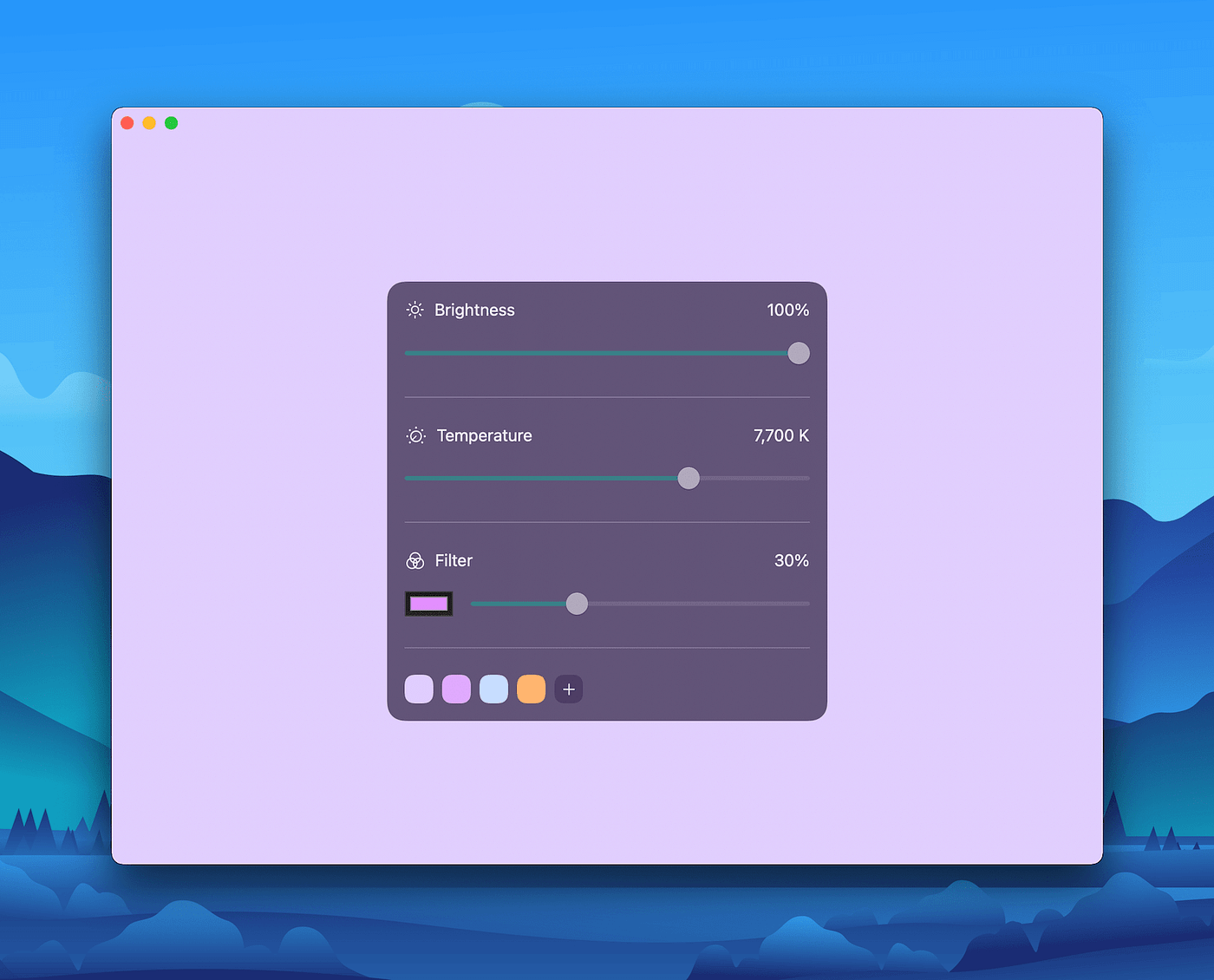Viewport: 1214px width, 980px height.
Task: Select the orange preset swatch
Action: (531, 689)
